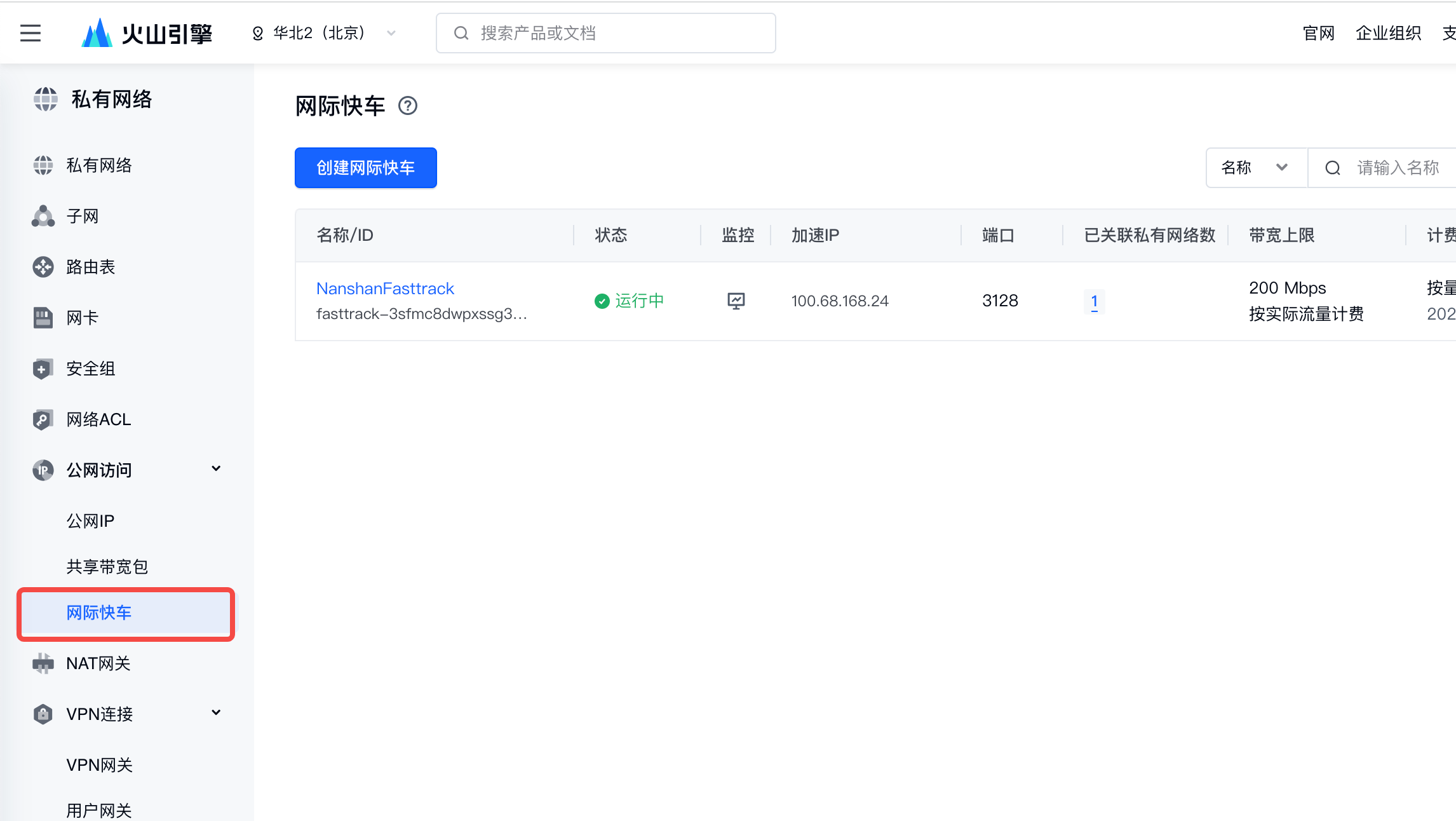1456x821 pixels.
Task: Open the hamburger navigation menu
Action: pyautogui.click(x=30, y=33)
